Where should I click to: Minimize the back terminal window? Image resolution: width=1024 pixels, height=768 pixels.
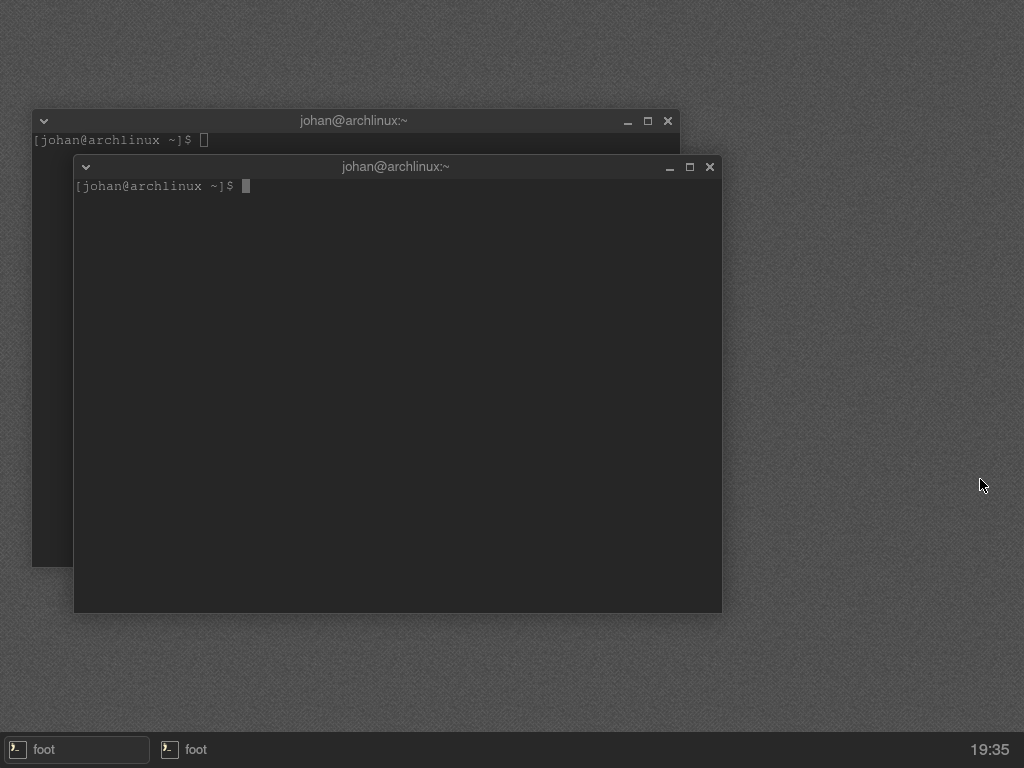[627, 121]
